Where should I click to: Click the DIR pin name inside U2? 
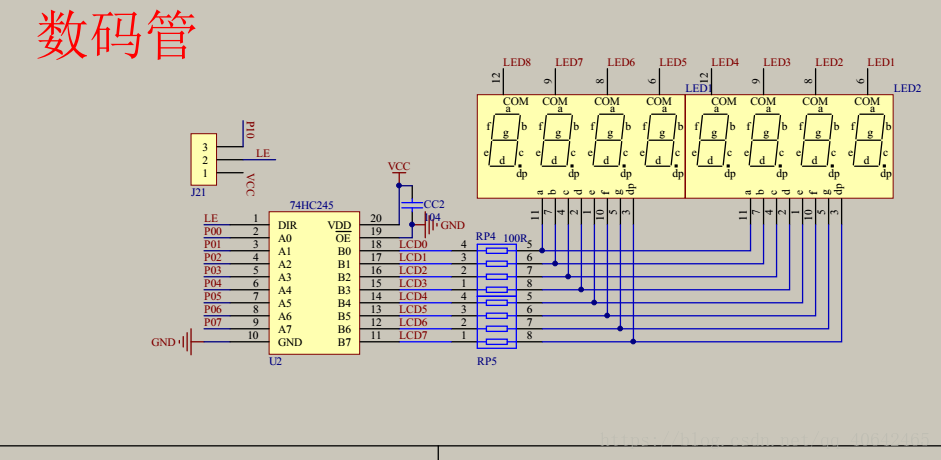pyautogui.click(x=288, y=225)
